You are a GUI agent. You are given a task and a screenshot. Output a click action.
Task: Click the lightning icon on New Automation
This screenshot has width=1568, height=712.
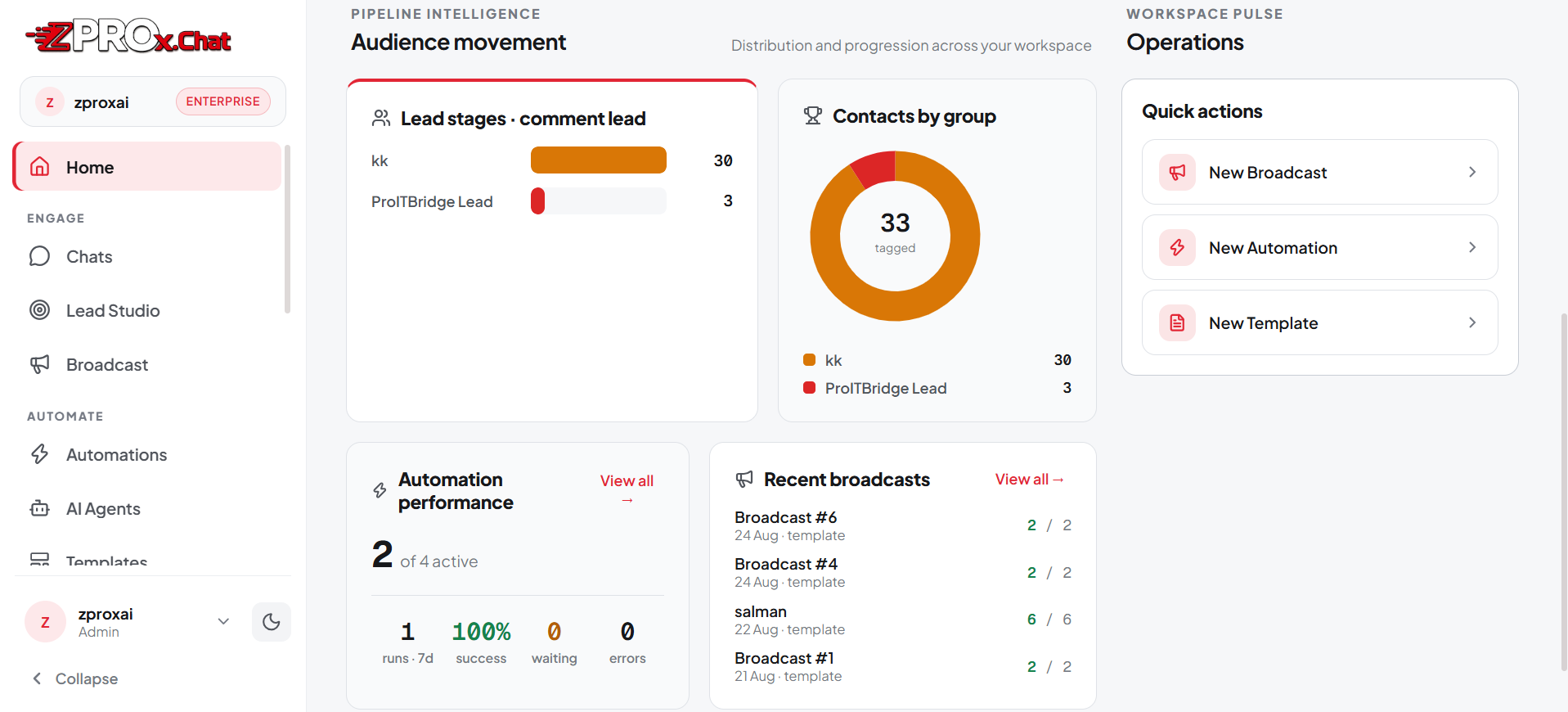(x=1177, y=247)
